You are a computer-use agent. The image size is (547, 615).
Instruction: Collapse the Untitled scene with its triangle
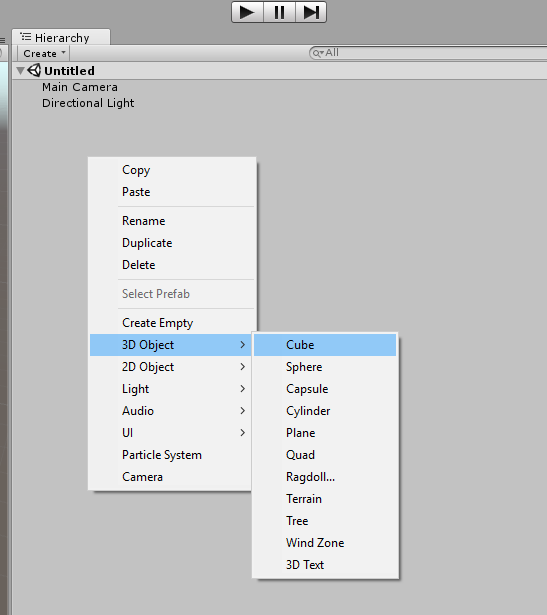(20, 71)
